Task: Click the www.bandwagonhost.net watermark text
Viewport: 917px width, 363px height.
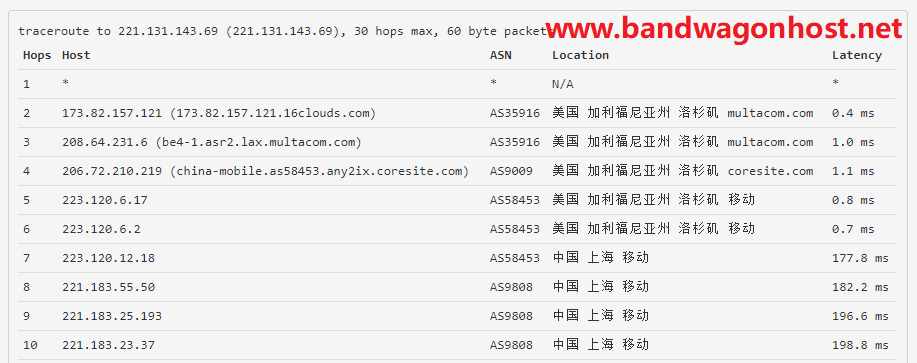Action: pyautogui.click(x=725, y=29)
